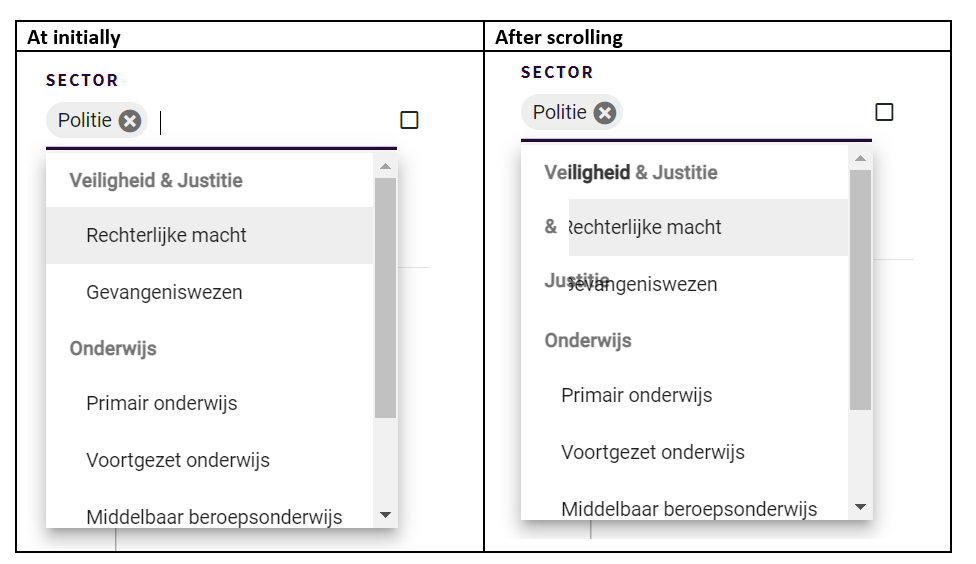The image size is (976, 564).
Task: Tick the checkbox beside left Sector field
Action: 409,120
